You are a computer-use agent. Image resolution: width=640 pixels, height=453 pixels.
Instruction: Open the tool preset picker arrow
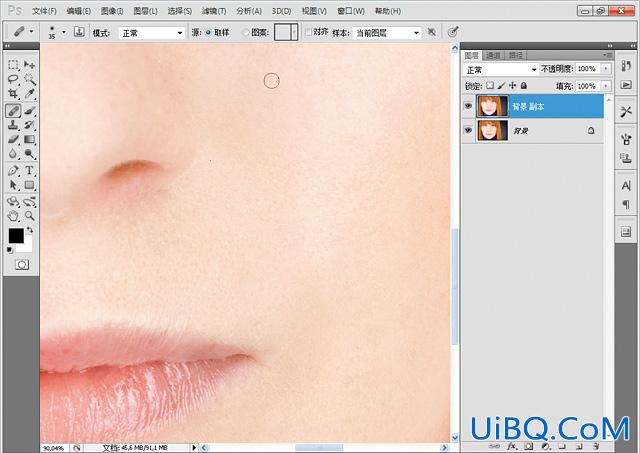[31, 32]
